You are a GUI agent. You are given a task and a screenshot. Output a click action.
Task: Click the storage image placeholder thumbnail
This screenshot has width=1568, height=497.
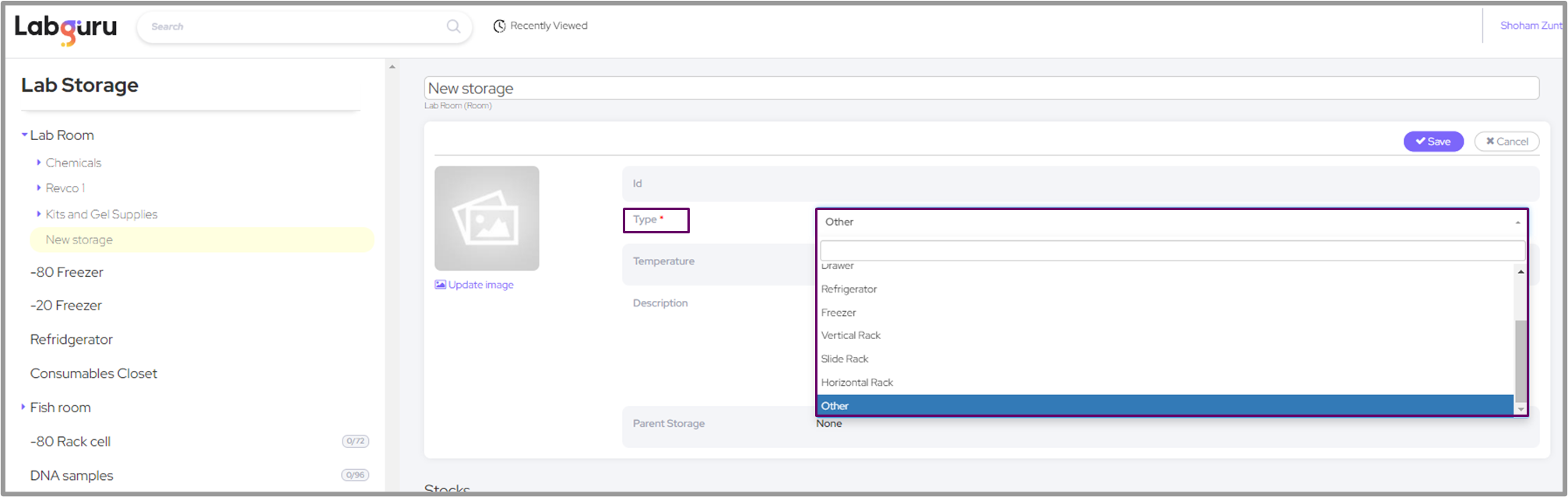click(487, 218)
